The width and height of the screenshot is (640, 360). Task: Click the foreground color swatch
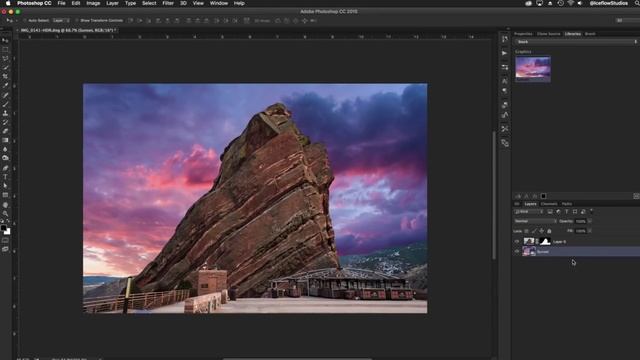point(4,228)
